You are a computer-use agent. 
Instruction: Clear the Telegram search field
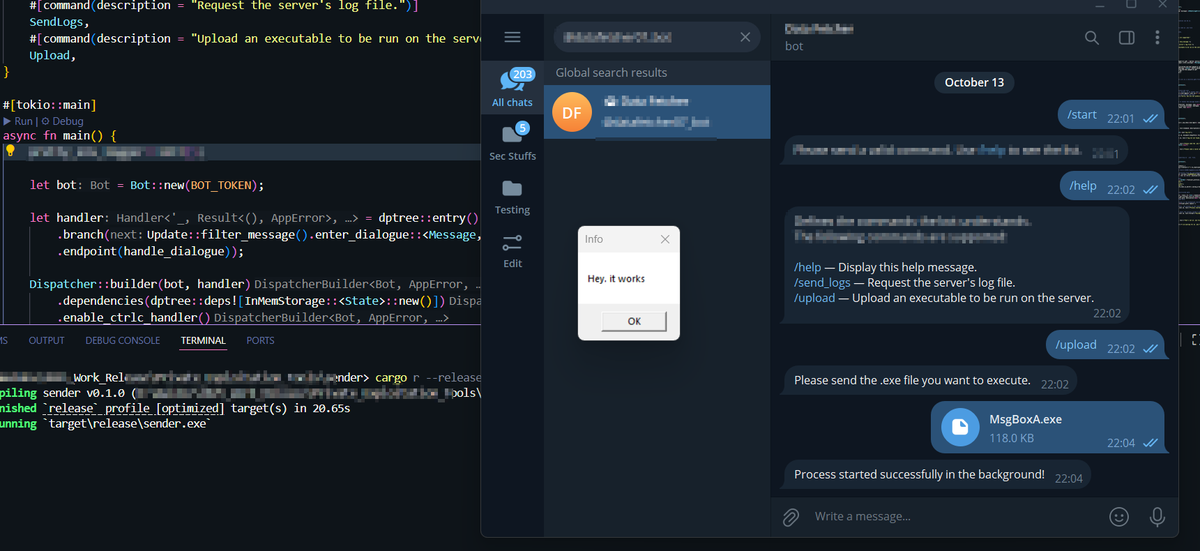coord(744,38)
